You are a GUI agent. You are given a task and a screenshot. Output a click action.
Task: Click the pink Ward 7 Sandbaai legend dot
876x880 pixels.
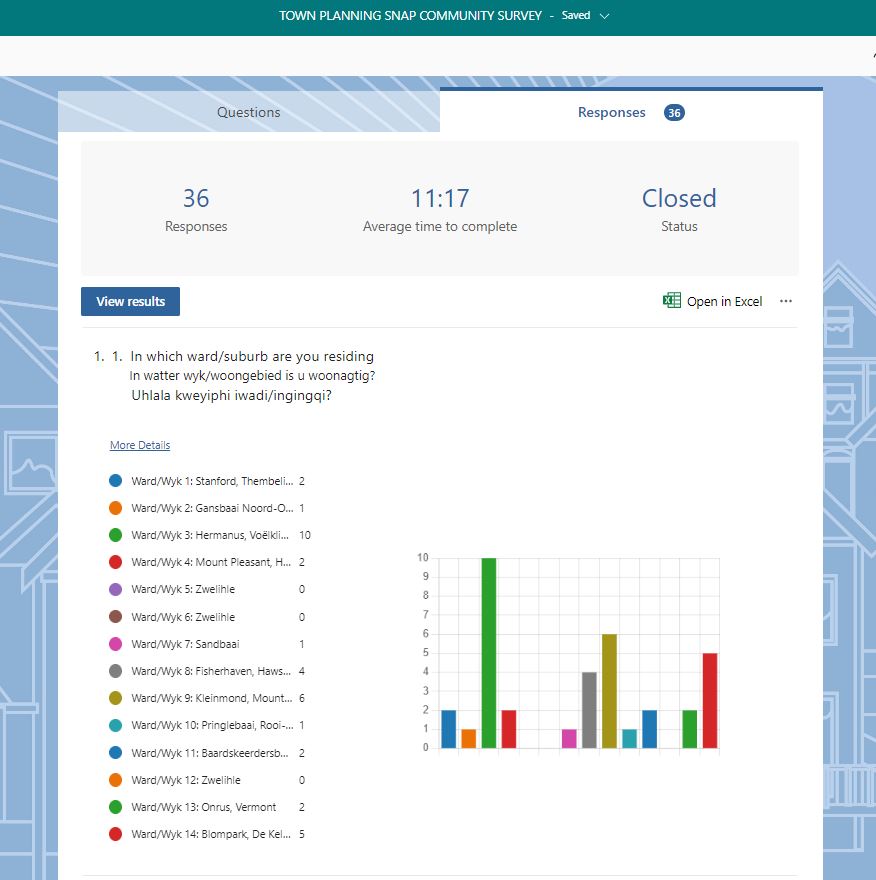click(x=115, y=644)
